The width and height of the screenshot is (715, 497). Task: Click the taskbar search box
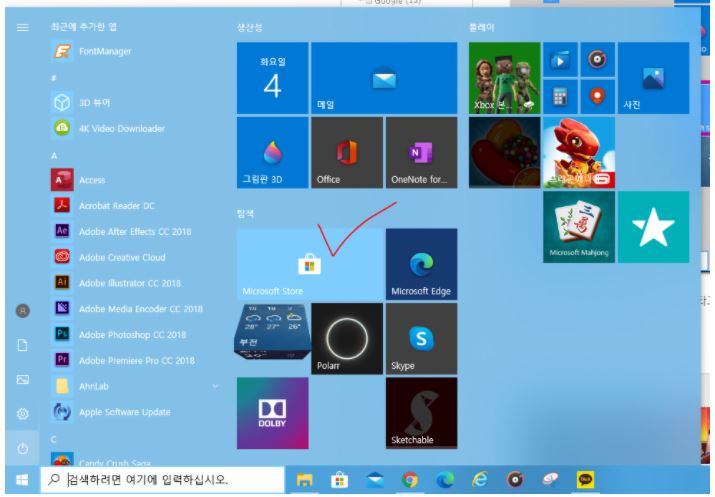coord(163,480)
